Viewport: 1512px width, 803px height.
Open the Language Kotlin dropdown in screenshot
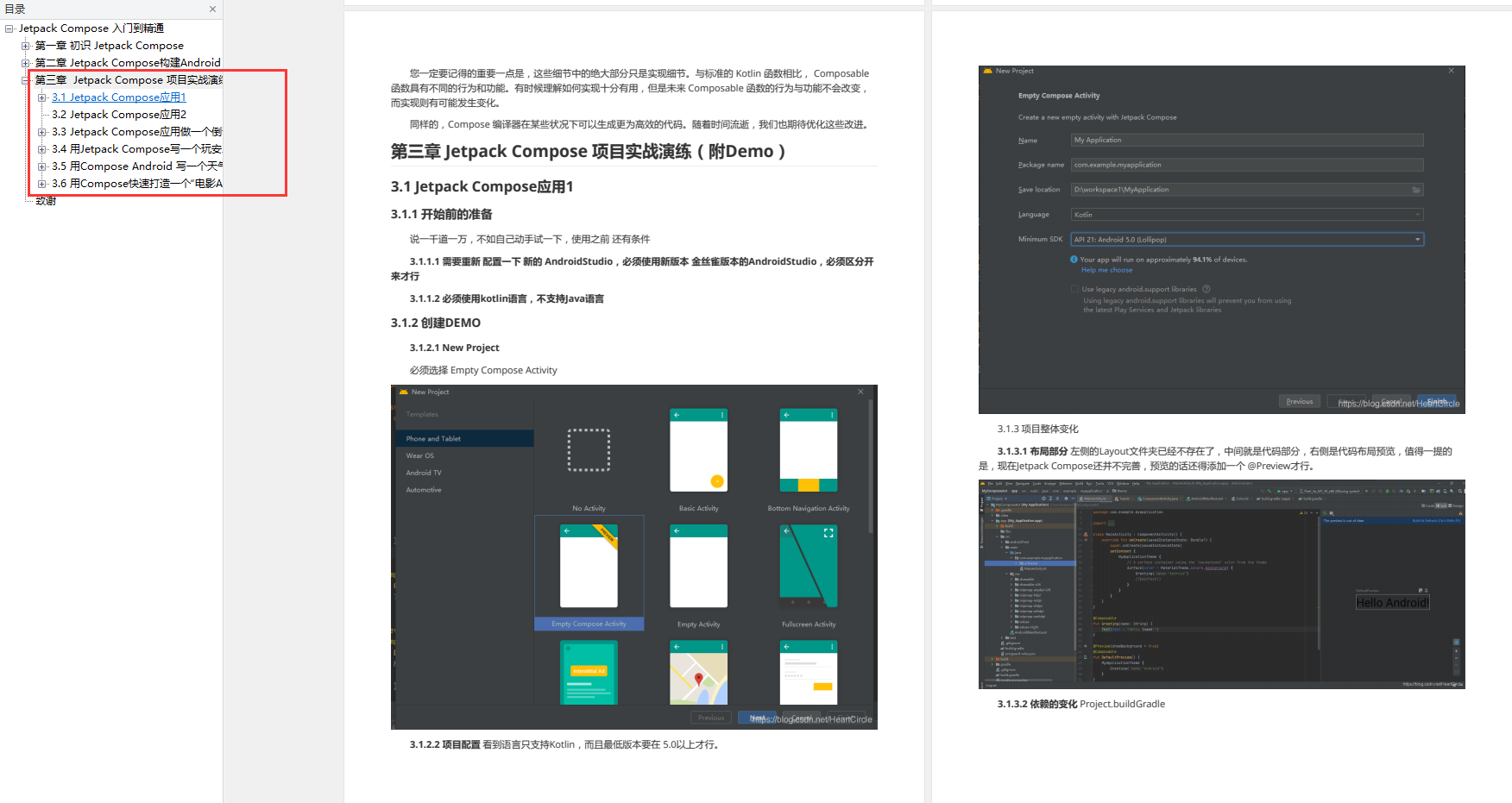[1247, 215]
